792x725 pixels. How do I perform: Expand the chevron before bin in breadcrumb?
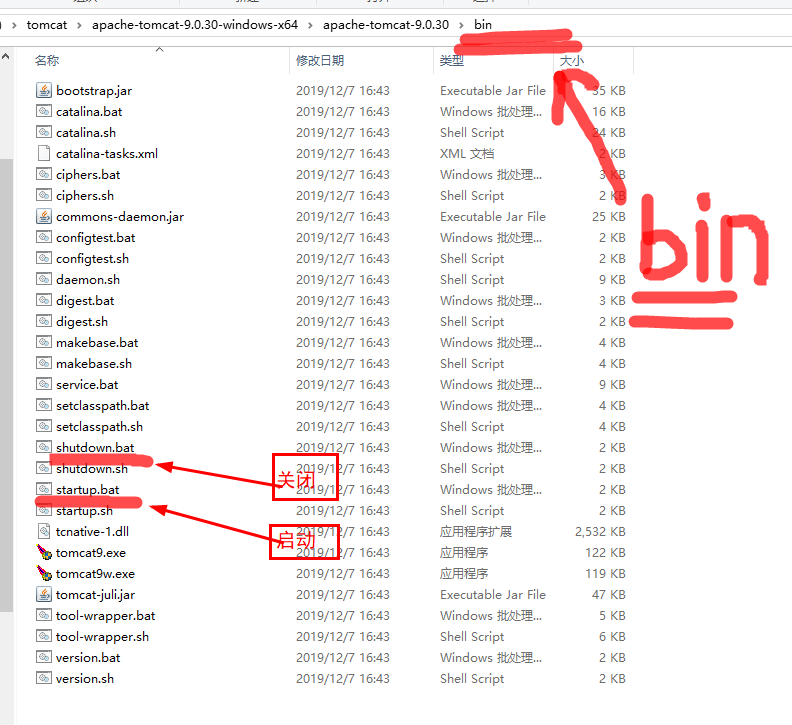[461, 25]
